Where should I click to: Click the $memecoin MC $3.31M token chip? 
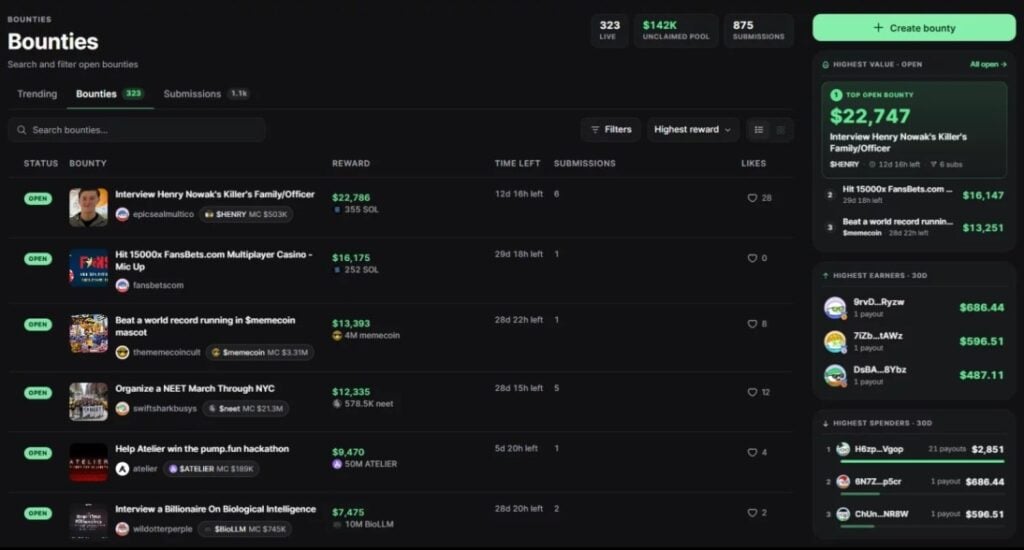[x=260, y=353]
